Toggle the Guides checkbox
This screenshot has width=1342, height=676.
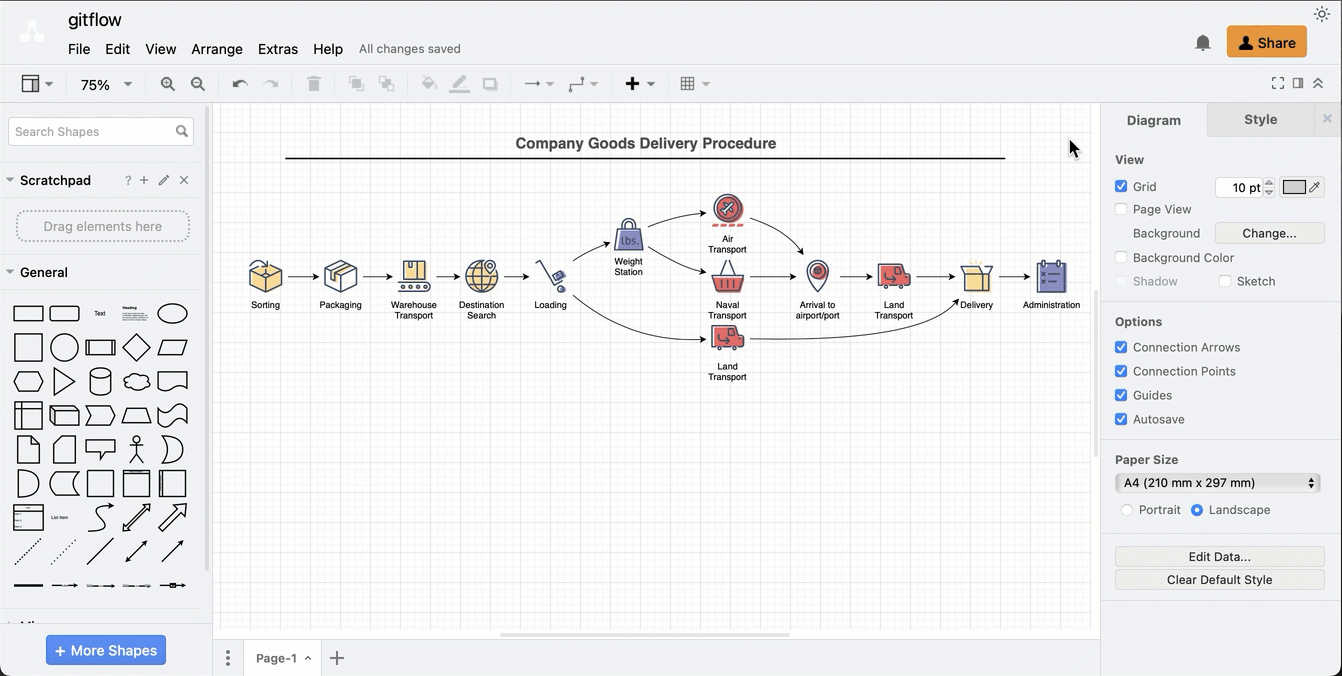pos(1121,395)
